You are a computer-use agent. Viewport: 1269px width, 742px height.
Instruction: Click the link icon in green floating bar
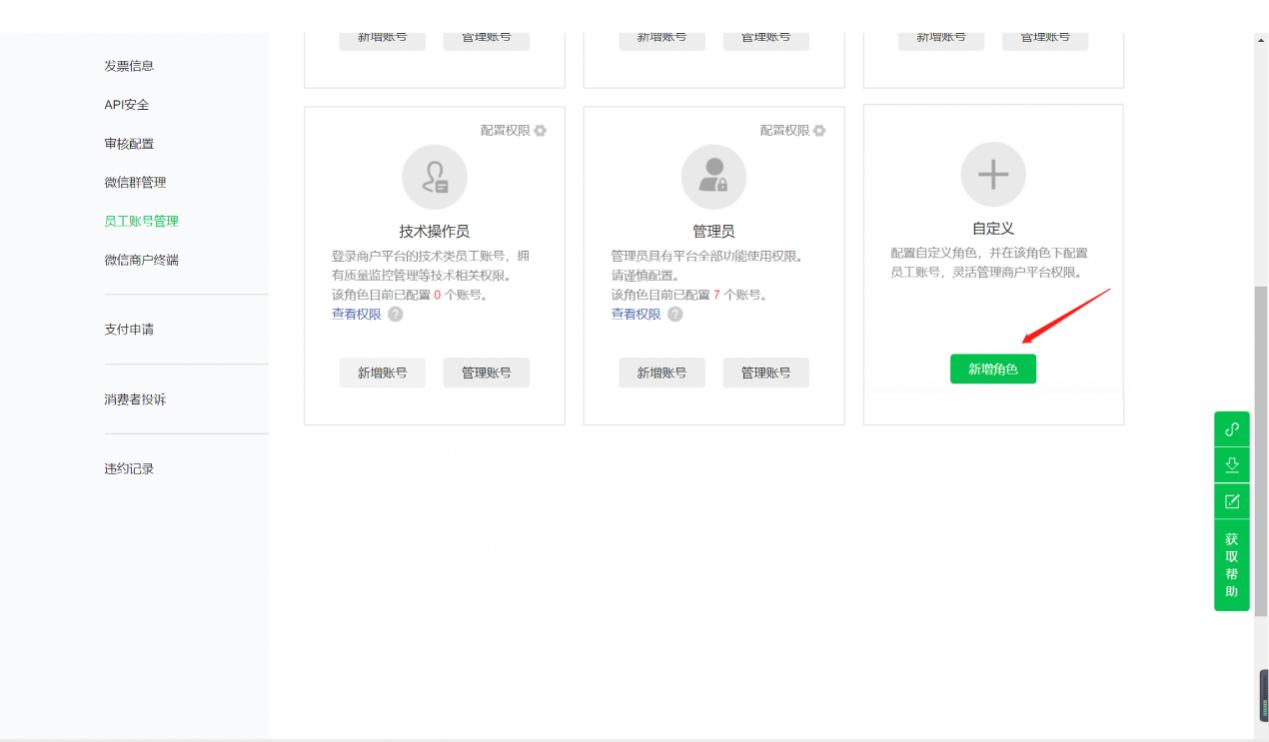pyautogui.click(x=1232, y=429)
